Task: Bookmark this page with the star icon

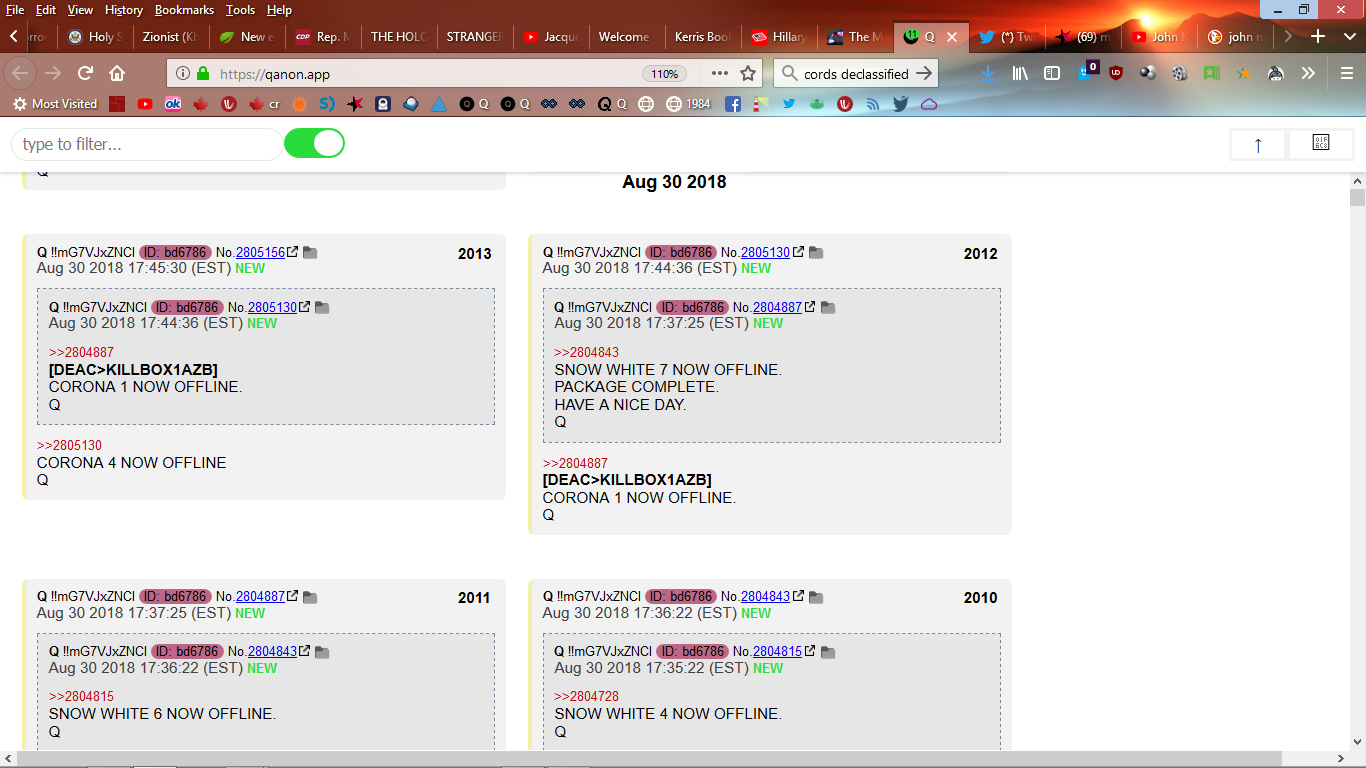Action: [x=748, y=73]
